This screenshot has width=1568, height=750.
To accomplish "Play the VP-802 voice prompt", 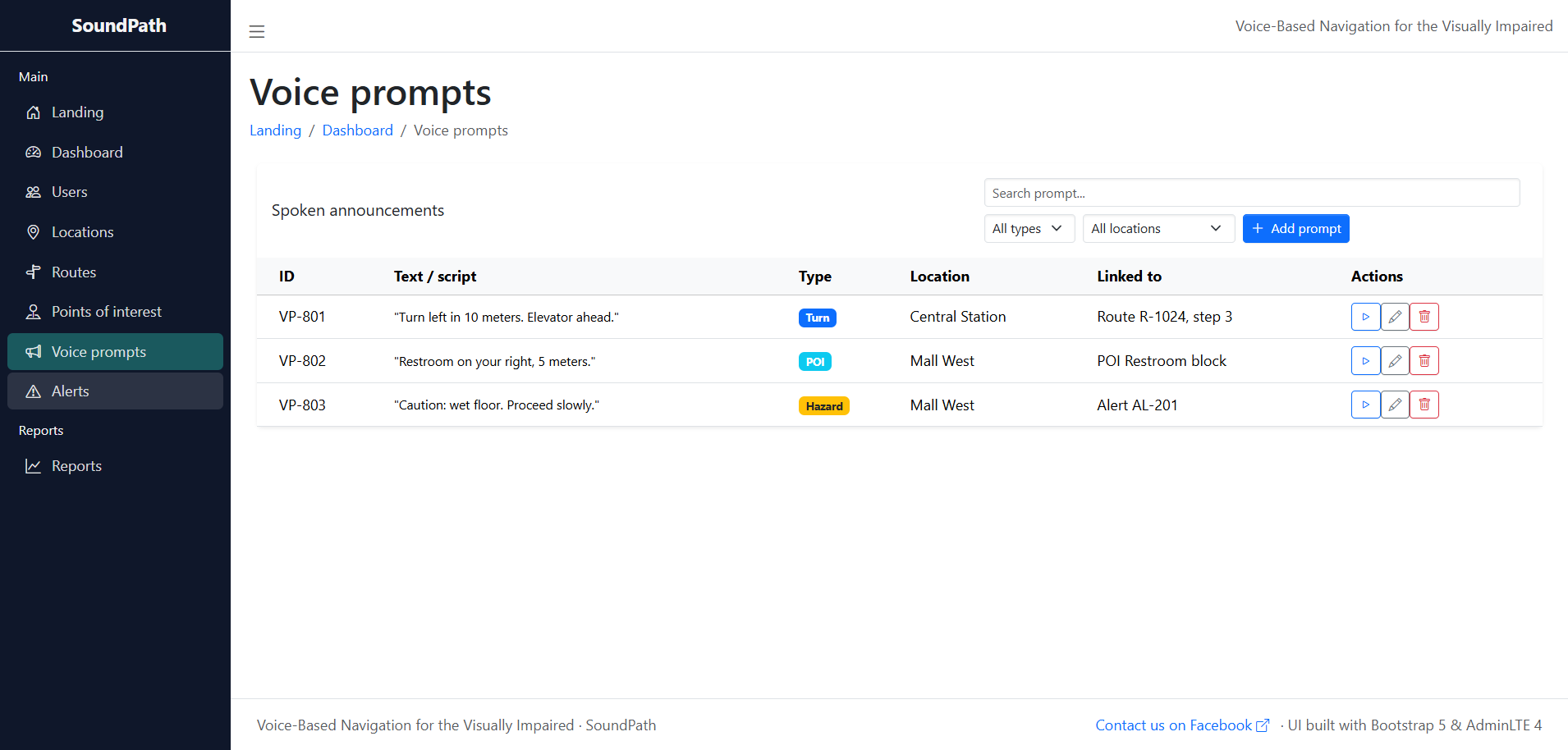I will tap(1365, 361).
